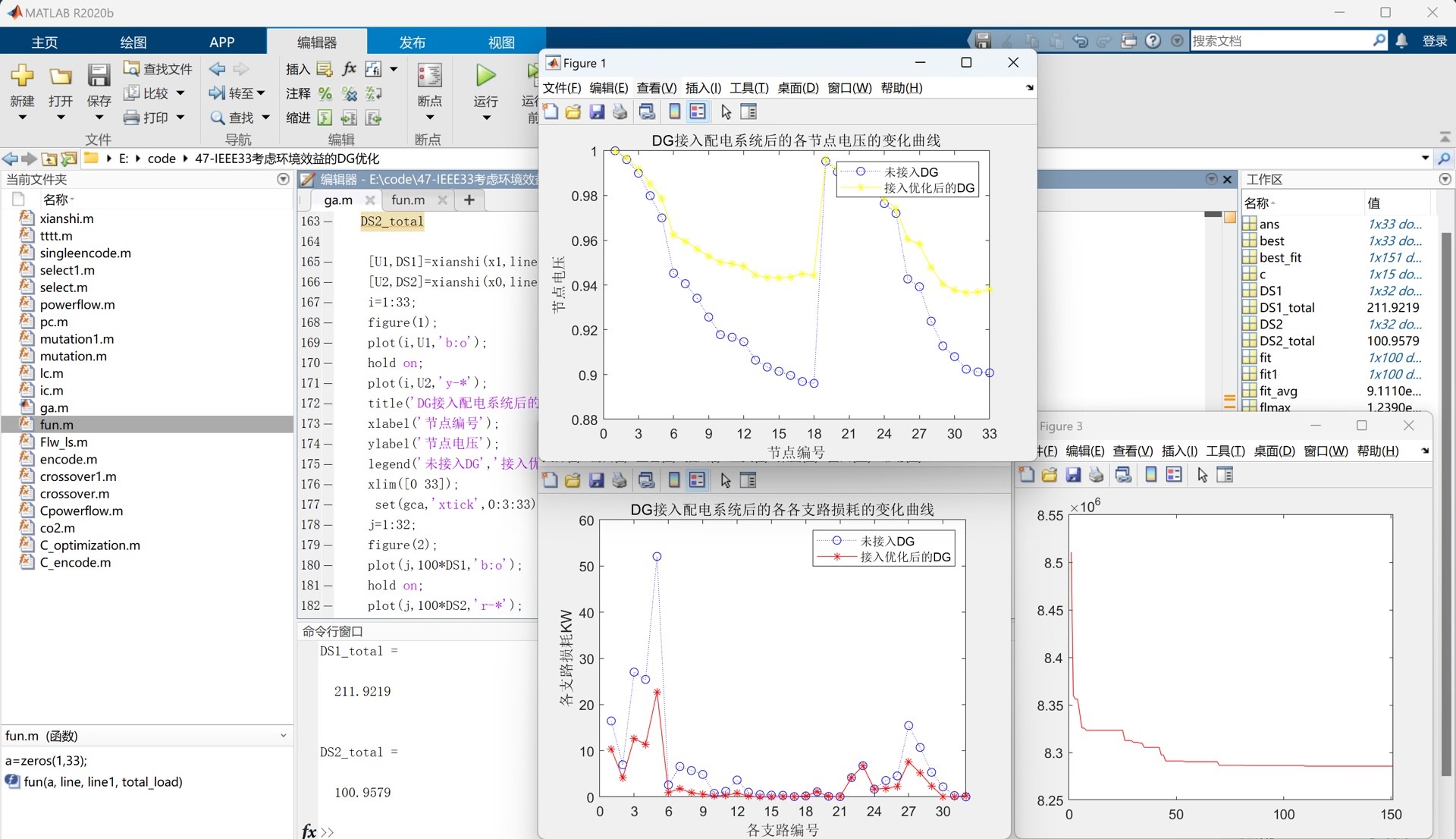Click the Figure 1 save icon
Viewport: 1456px width, 839px height.
[597, 112]
